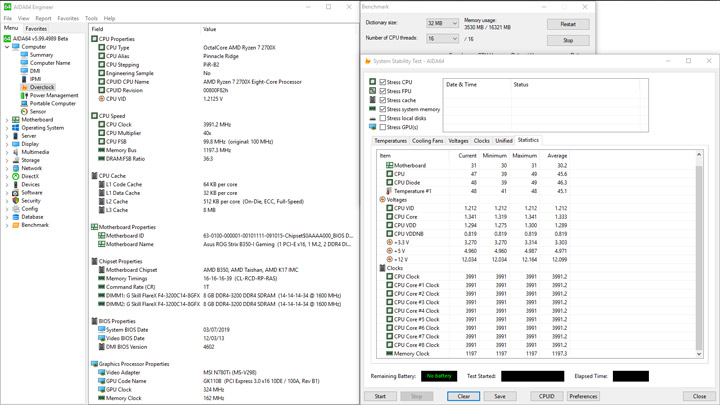720x405 pixels.
Task: Select the Overclock flame icon
Action: [24, 87]
